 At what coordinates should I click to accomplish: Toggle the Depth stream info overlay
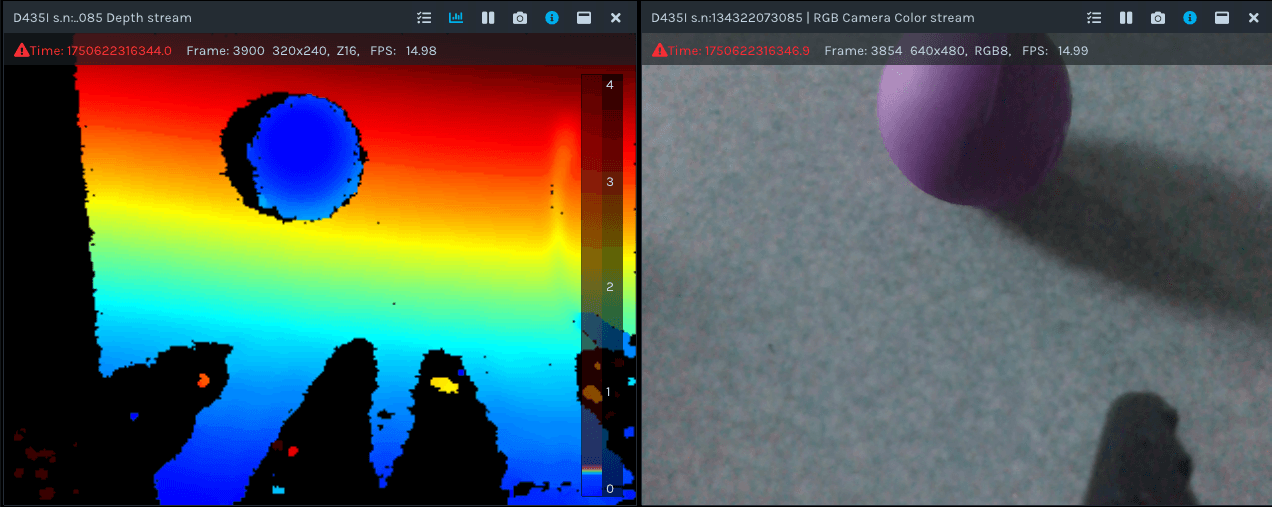click(551, 18)
